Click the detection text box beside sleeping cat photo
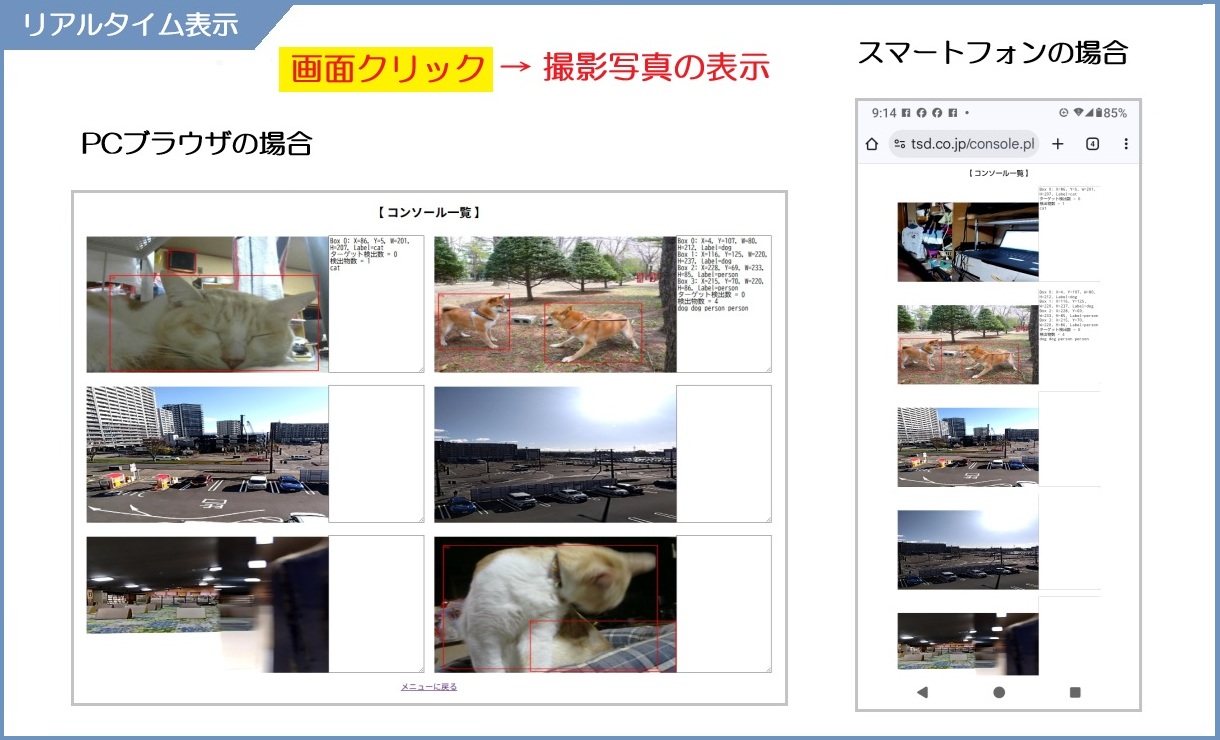This screenshot has width=1220, height=740. click(376, 304)
